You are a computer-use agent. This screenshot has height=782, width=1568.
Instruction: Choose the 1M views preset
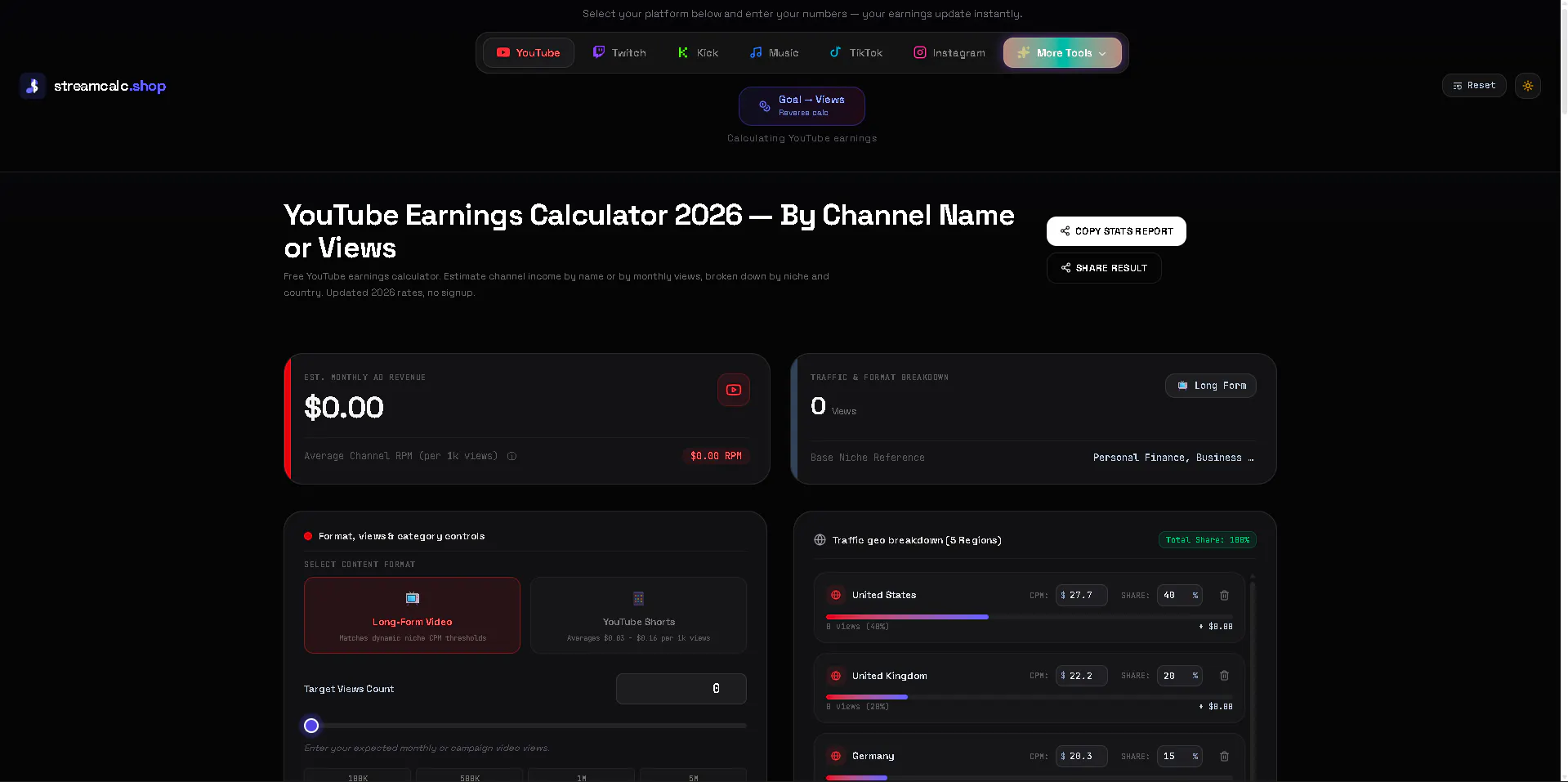point(581,776)
